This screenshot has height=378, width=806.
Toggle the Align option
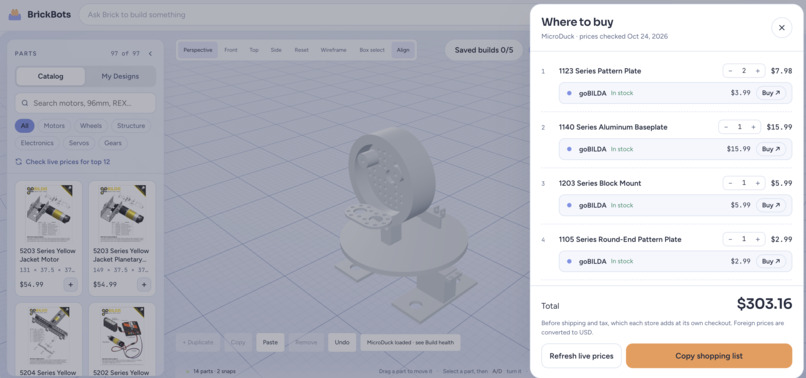click(x=403, y=50)
